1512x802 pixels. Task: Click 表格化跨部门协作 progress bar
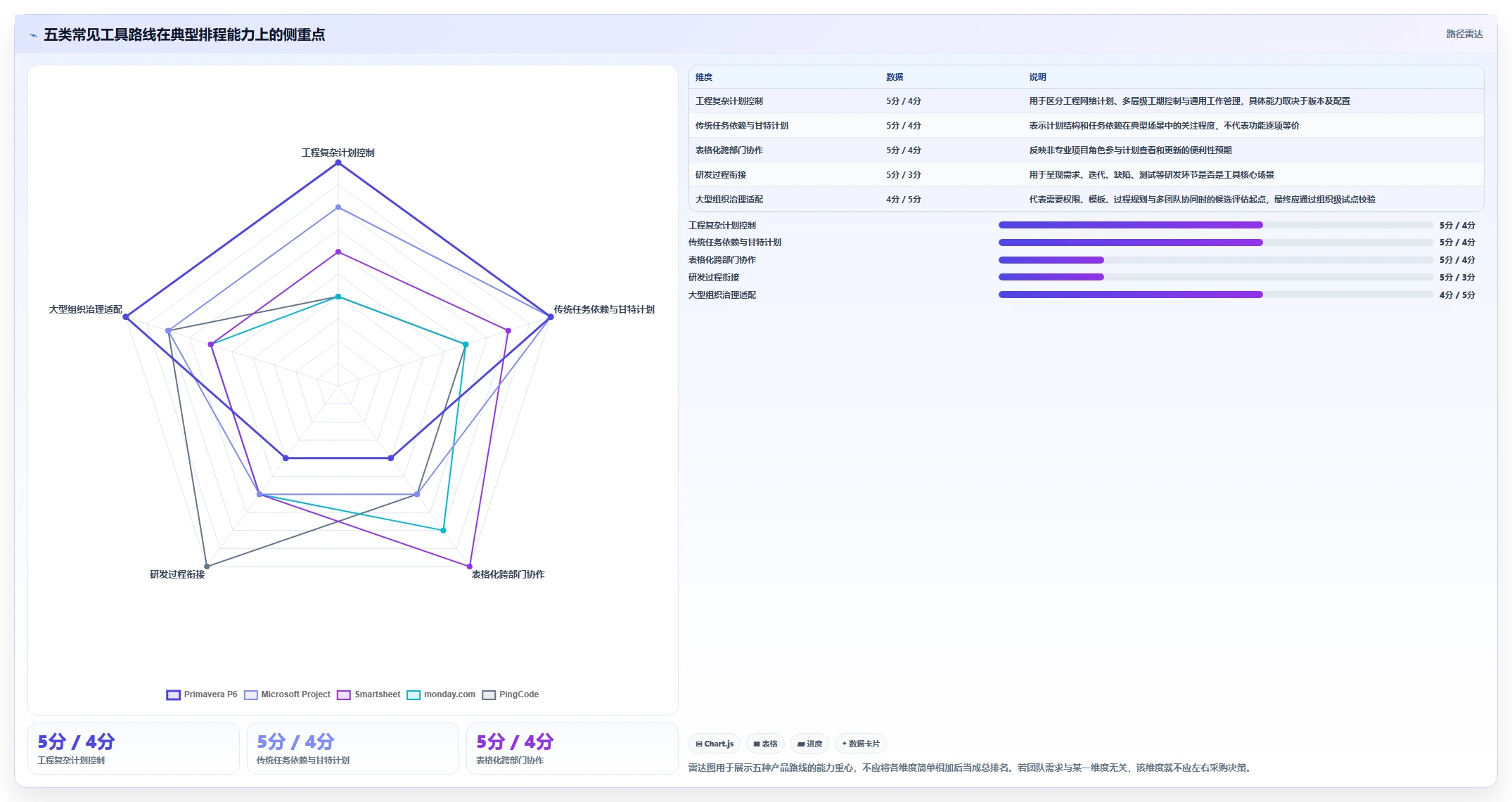[1215, 260]
